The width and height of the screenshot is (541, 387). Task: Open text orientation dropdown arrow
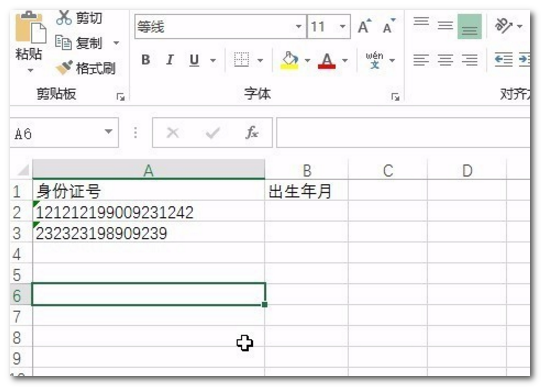520,26
